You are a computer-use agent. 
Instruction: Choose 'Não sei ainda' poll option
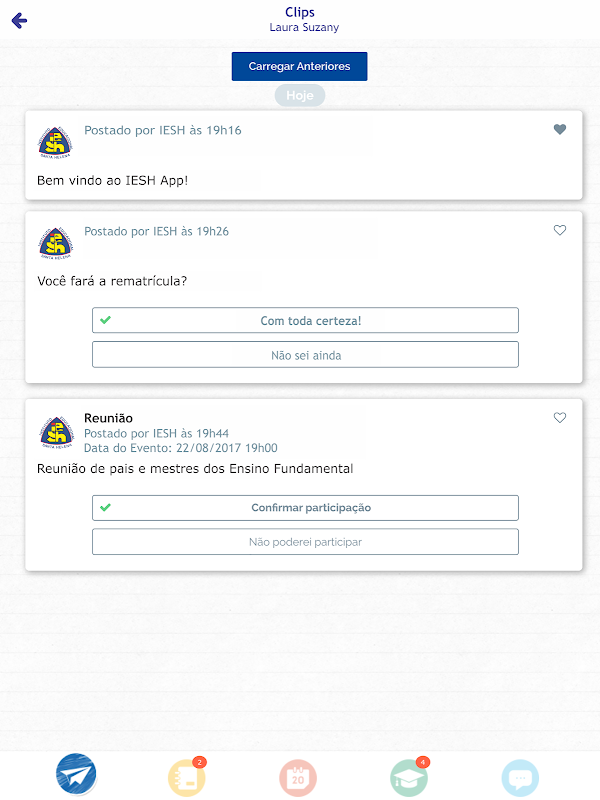tap(305, 355)
